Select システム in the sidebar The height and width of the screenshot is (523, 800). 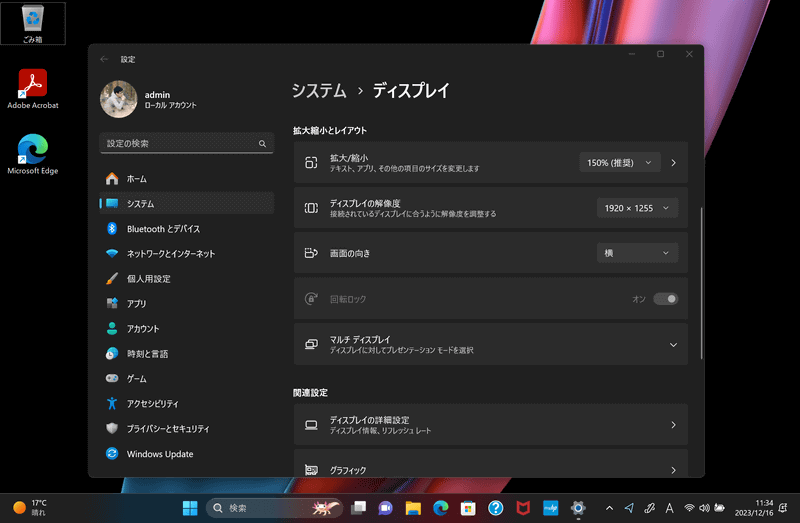187,204
